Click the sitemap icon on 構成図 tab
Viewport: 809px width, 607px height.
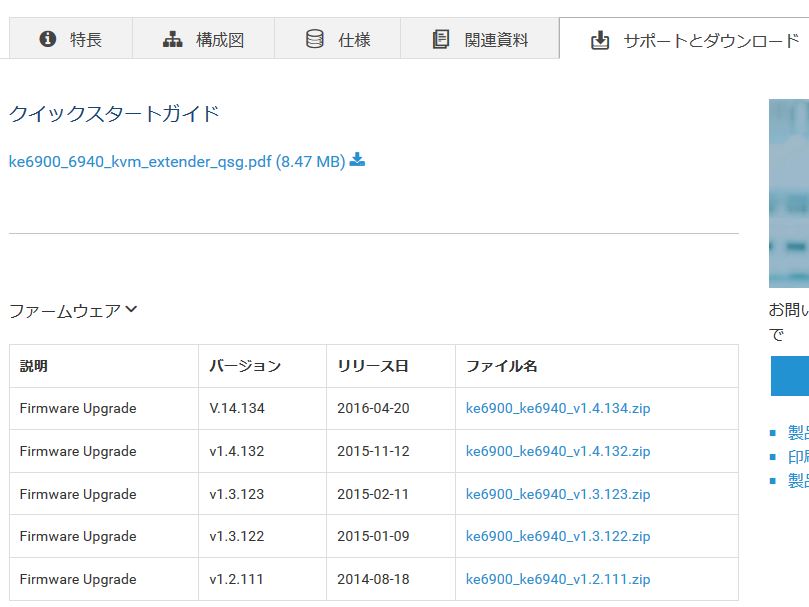click(x=173, y=40)
